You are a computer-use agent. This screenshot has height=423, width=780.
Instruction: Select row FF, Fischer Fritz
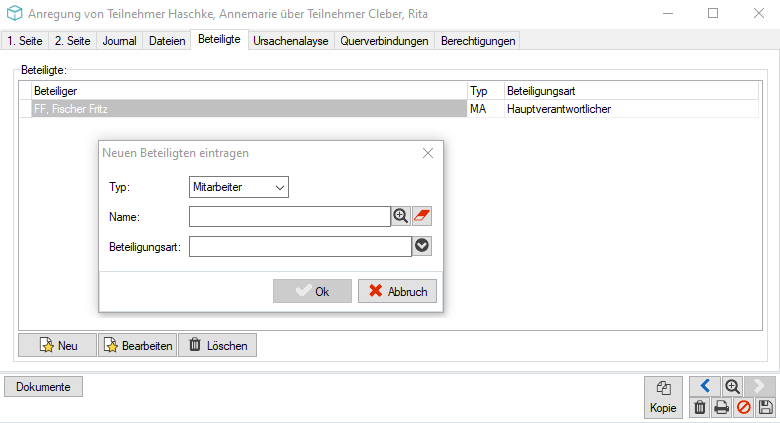tap(249, 109)
